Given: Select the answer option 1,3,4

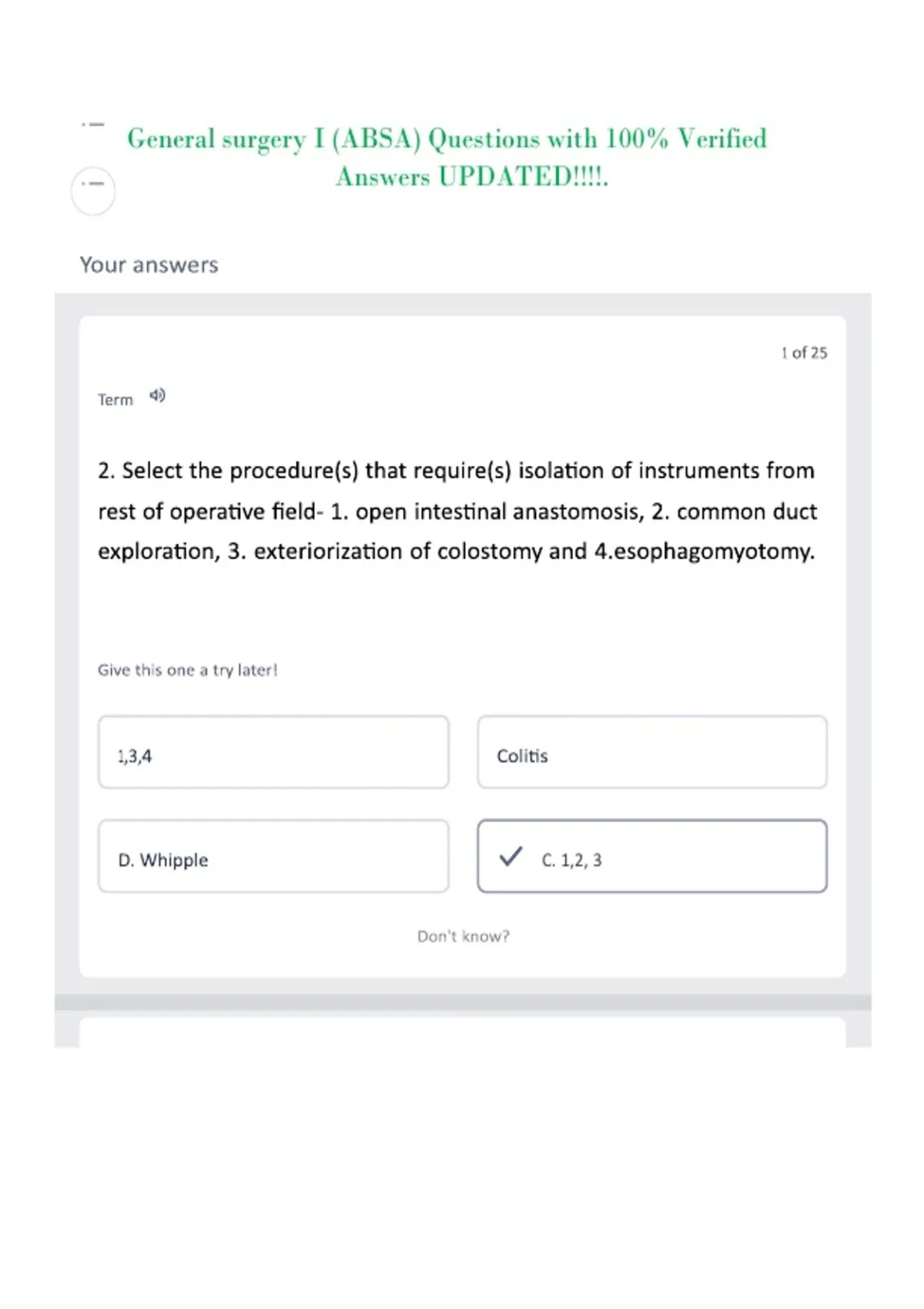Looking at the screenshot, I should click(x=273, y=752).
